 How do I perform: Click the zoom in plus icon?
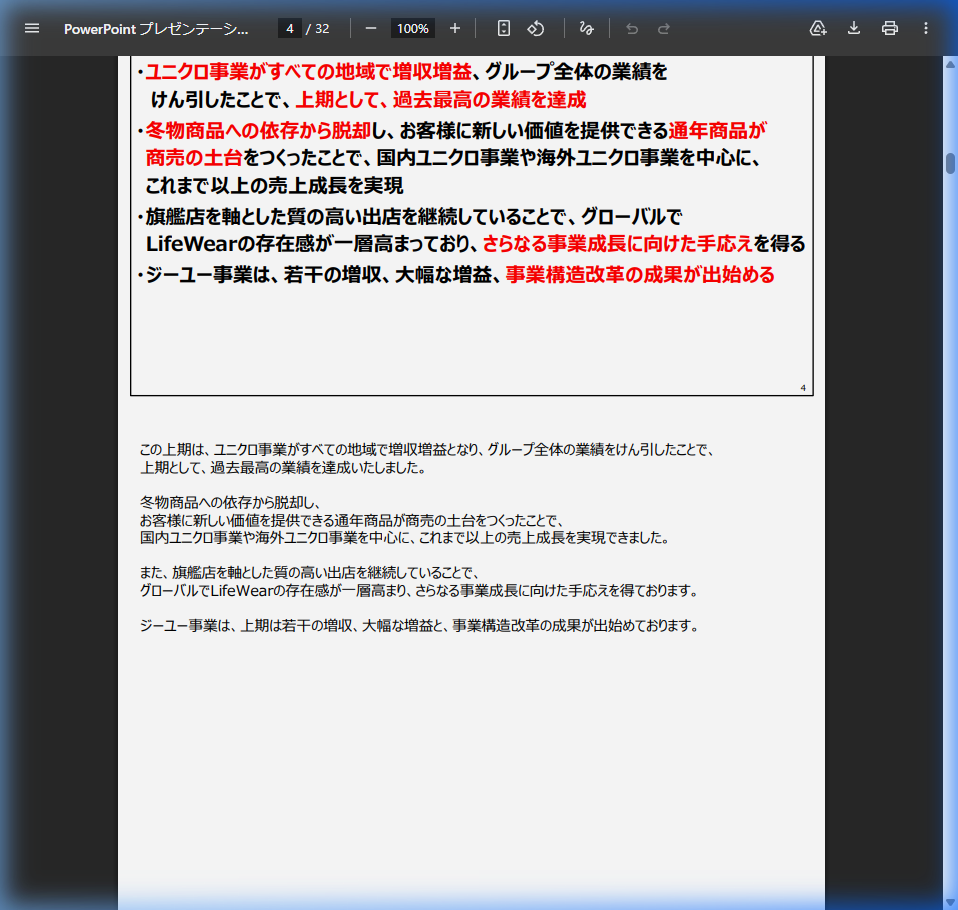[455, 28]
